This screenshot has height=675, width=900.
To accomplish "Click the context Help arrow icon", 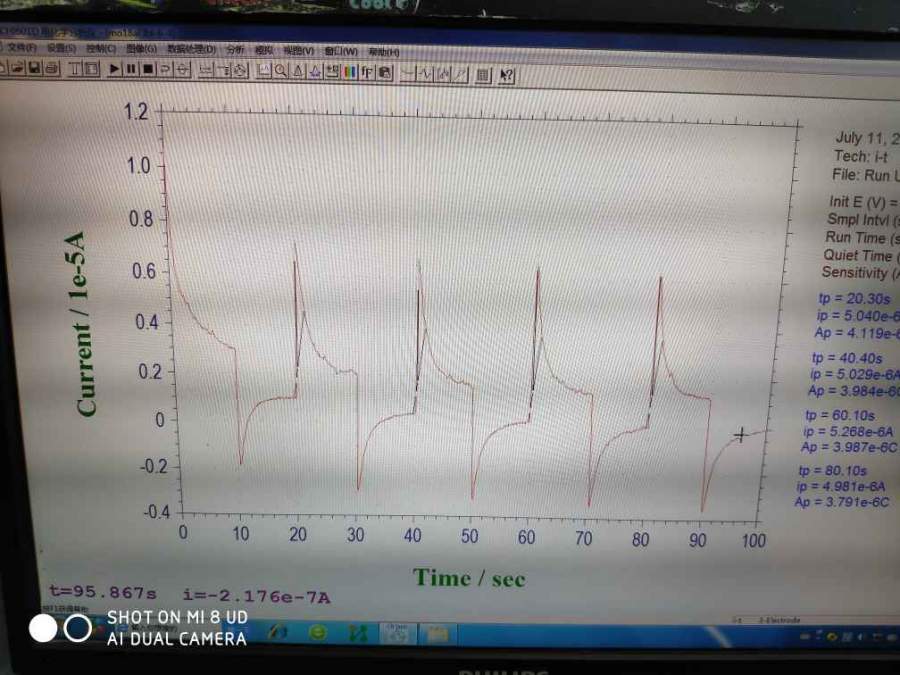I will (506, 75).
